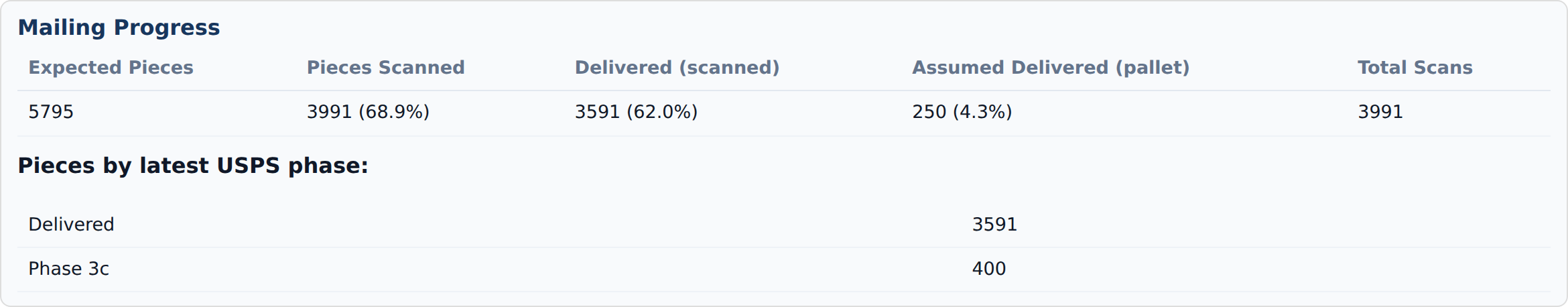1568x307 pixels.
Task: Click the Mailing Progress heading
Action: tap(119, 27)
